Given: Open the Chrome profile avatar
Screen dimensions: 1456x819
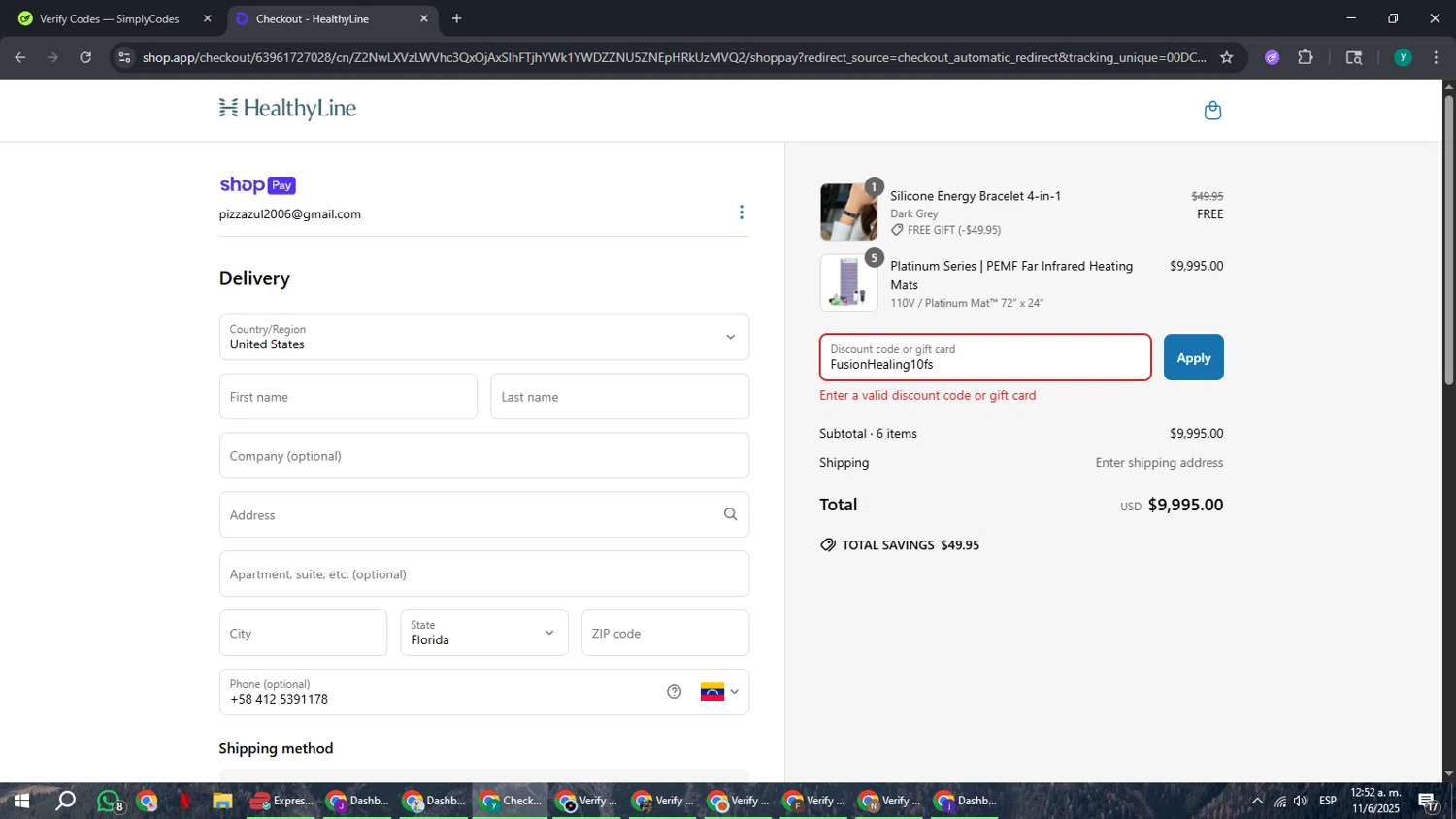Looking at the screenshot, I should coord(1403,57).
